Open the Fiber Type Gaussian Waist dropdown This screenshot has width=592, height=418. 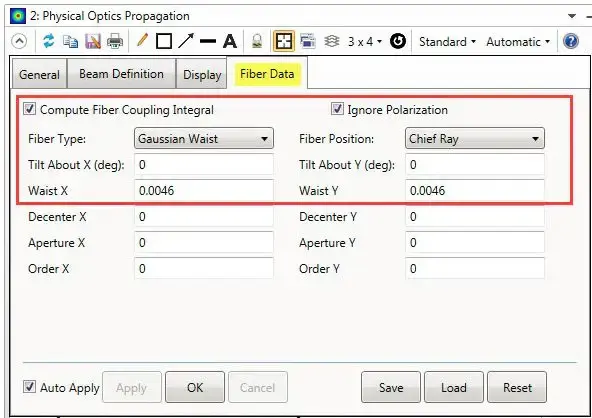tap(204, 139)
